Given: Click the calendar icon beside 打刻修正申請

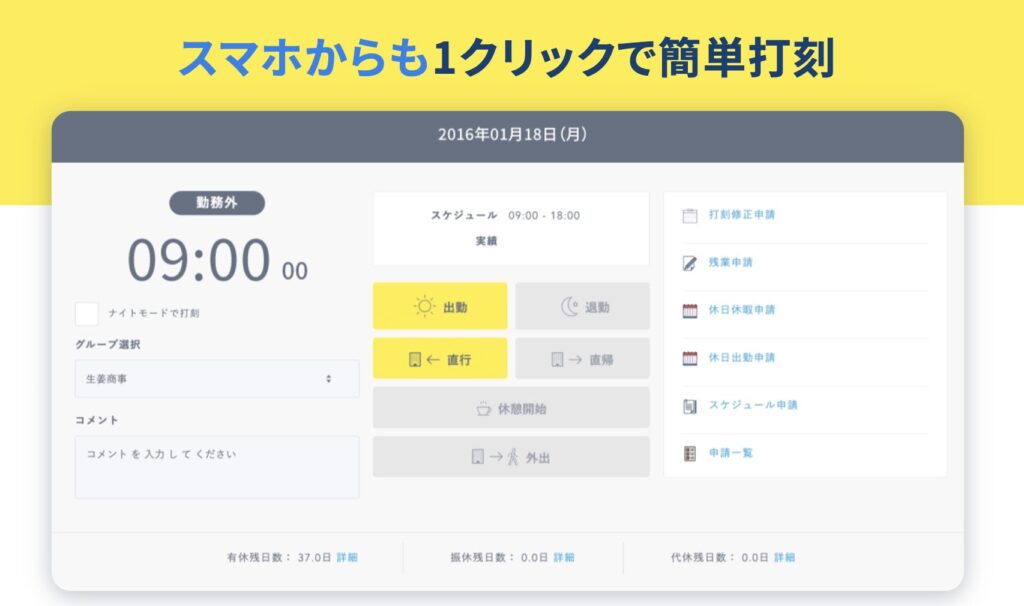Looking at the screenshot, I should point(689,215).
